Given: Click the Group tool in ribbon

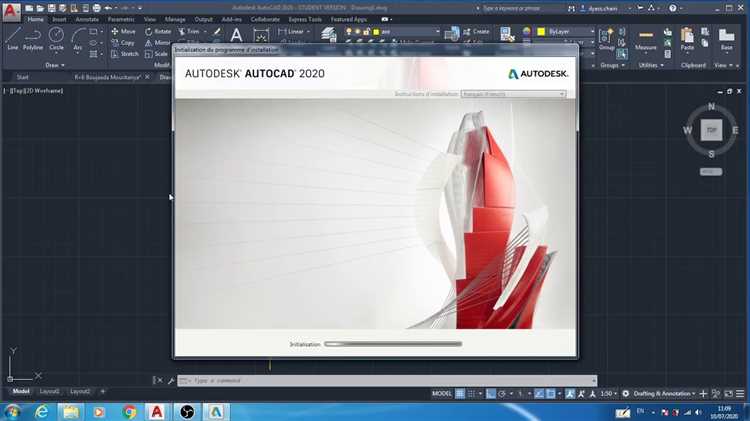Looking at the screenshot, I should (607, 38).
